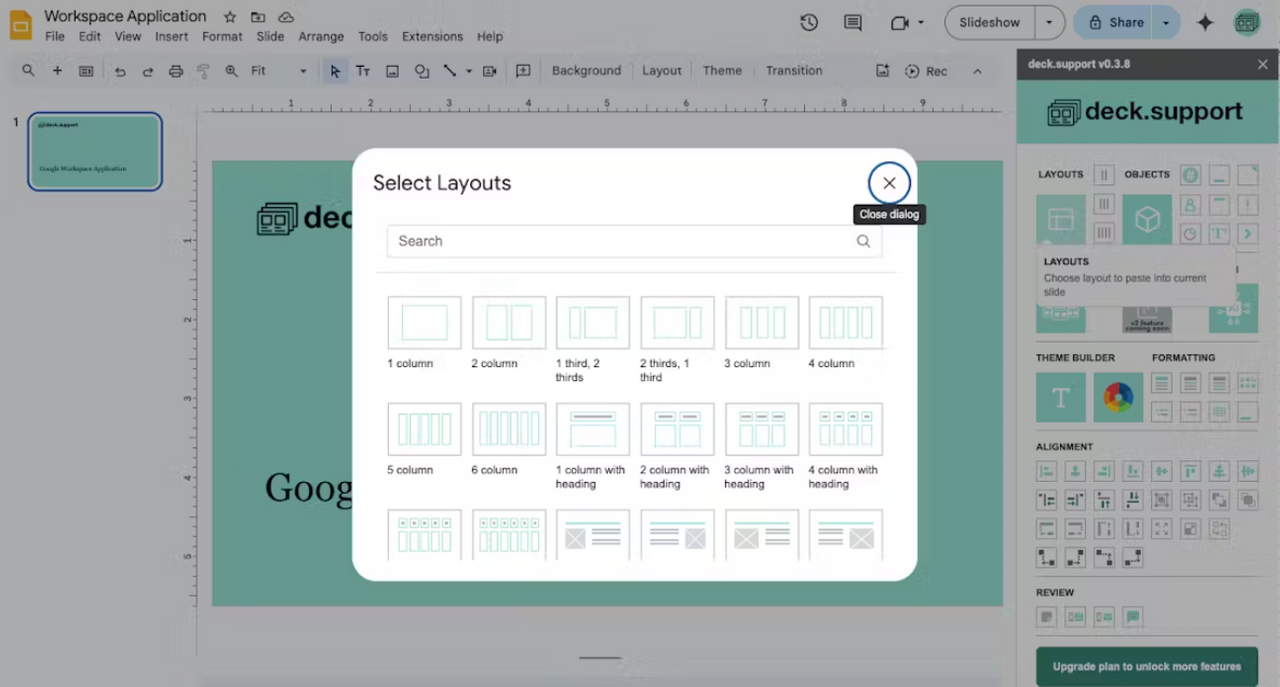Expand the Slideshow options arrow

coord(1049,22)
